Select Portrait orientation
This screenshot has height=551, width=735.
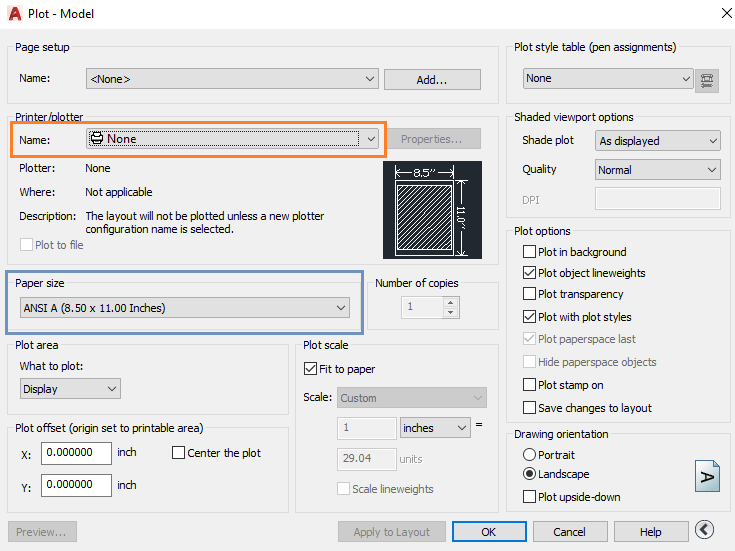[x=529, y=454]
